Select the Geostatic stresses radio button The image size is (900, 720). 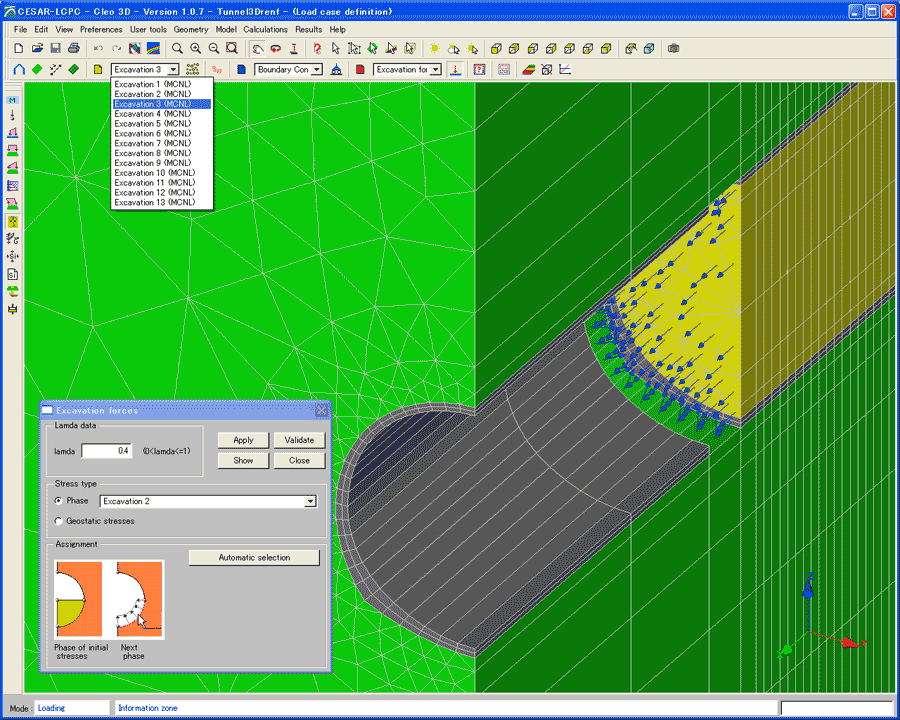point(59,521)
